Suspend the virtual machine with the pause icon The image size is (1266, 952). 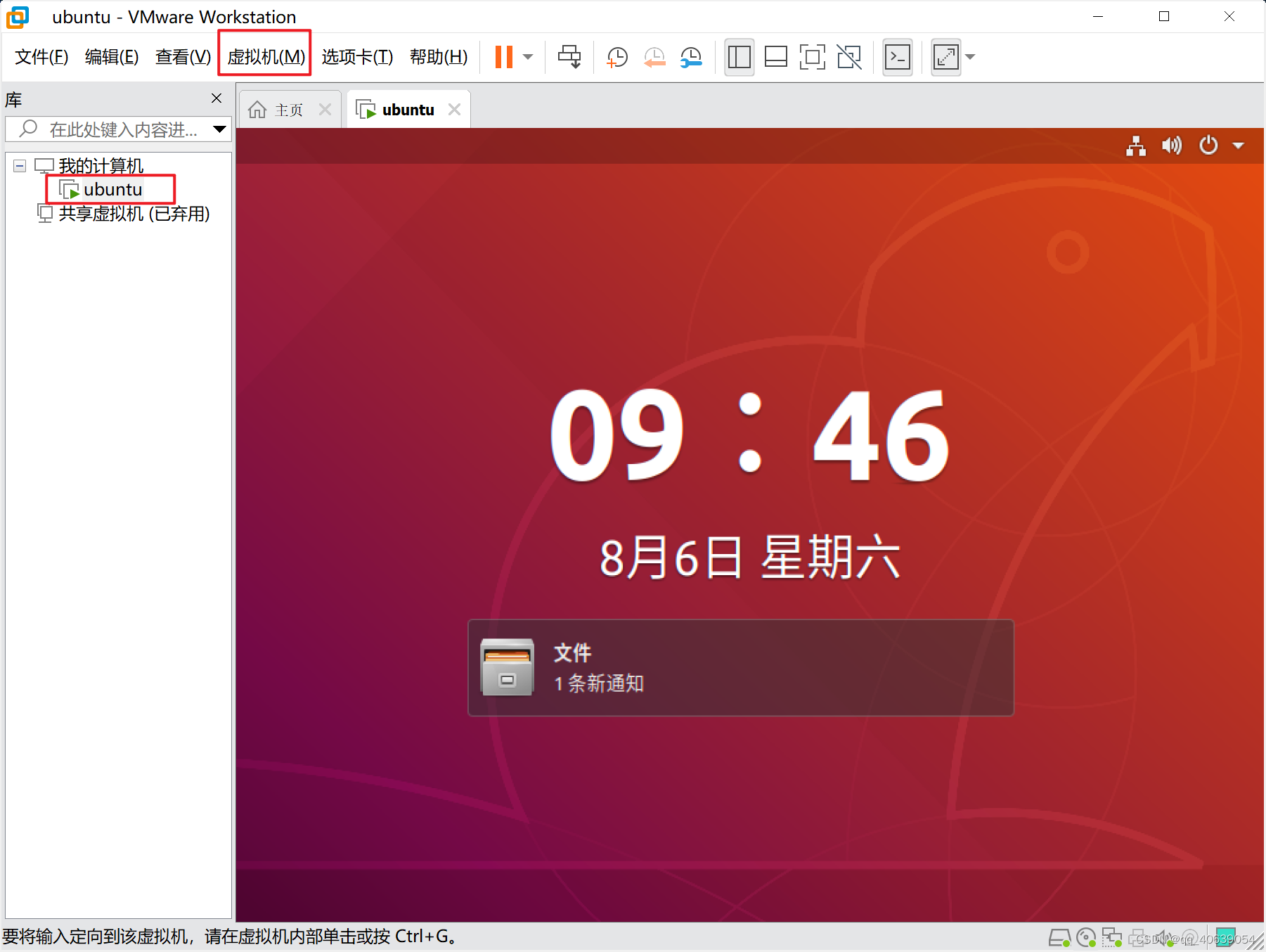tap(503, 57)
